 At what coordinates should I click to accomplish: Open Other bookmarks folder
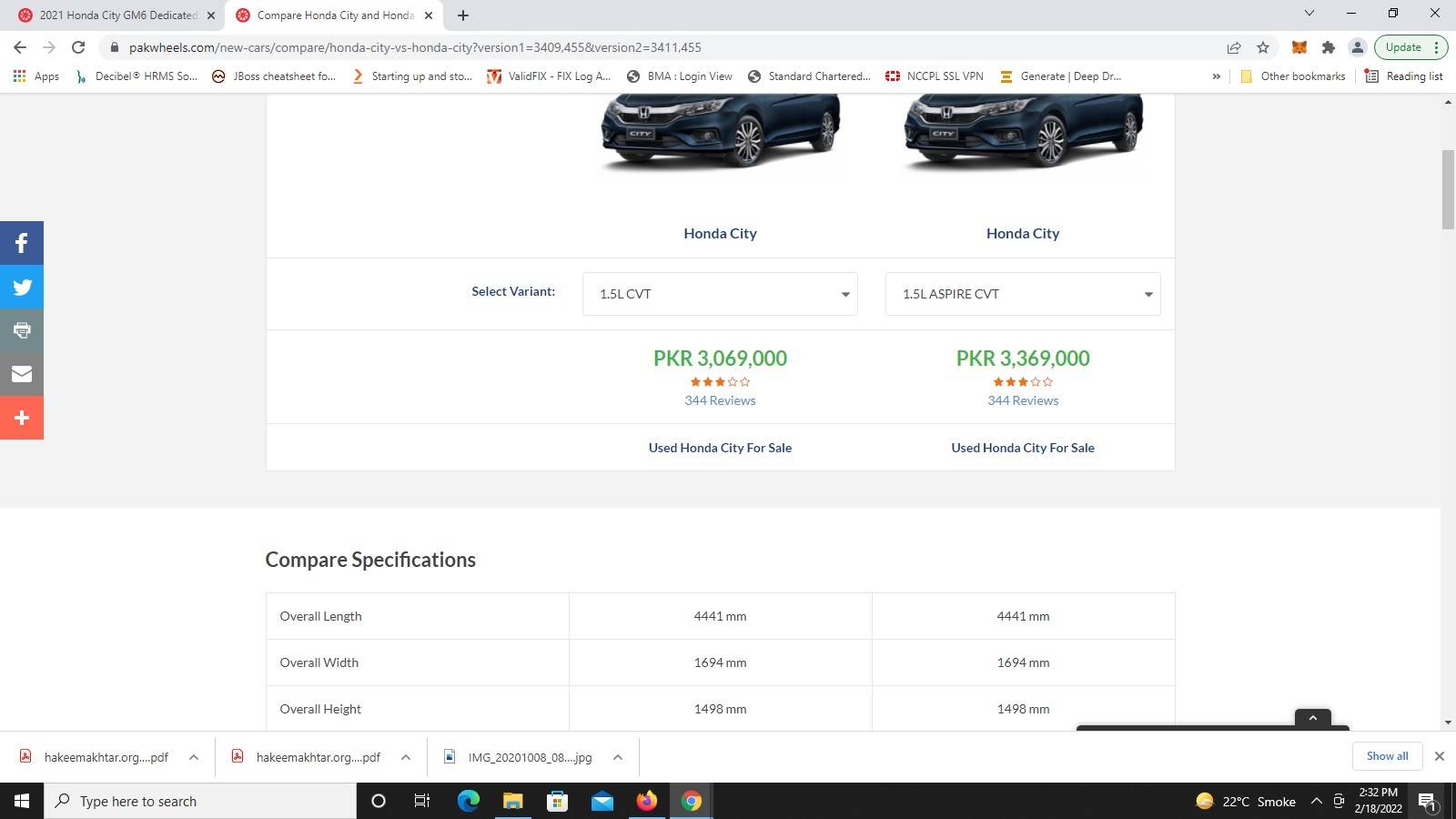click(1292, 76)
